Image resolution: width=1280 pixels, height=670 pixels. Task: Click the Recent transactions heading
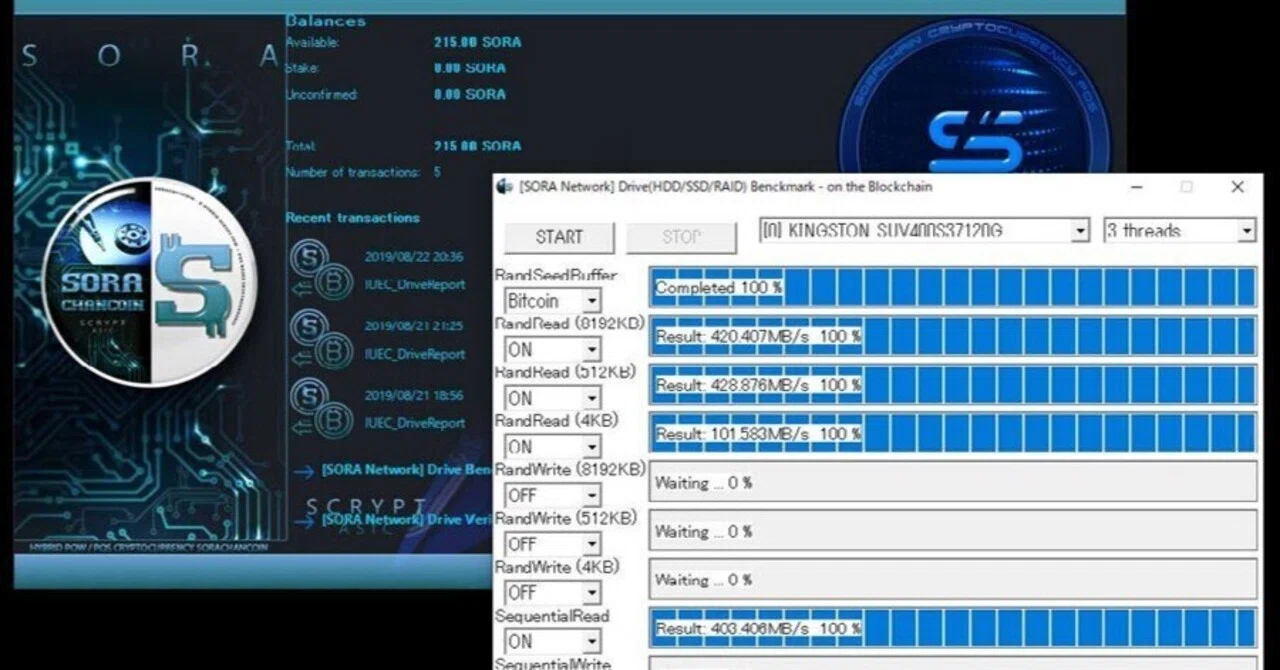[353, 217]
